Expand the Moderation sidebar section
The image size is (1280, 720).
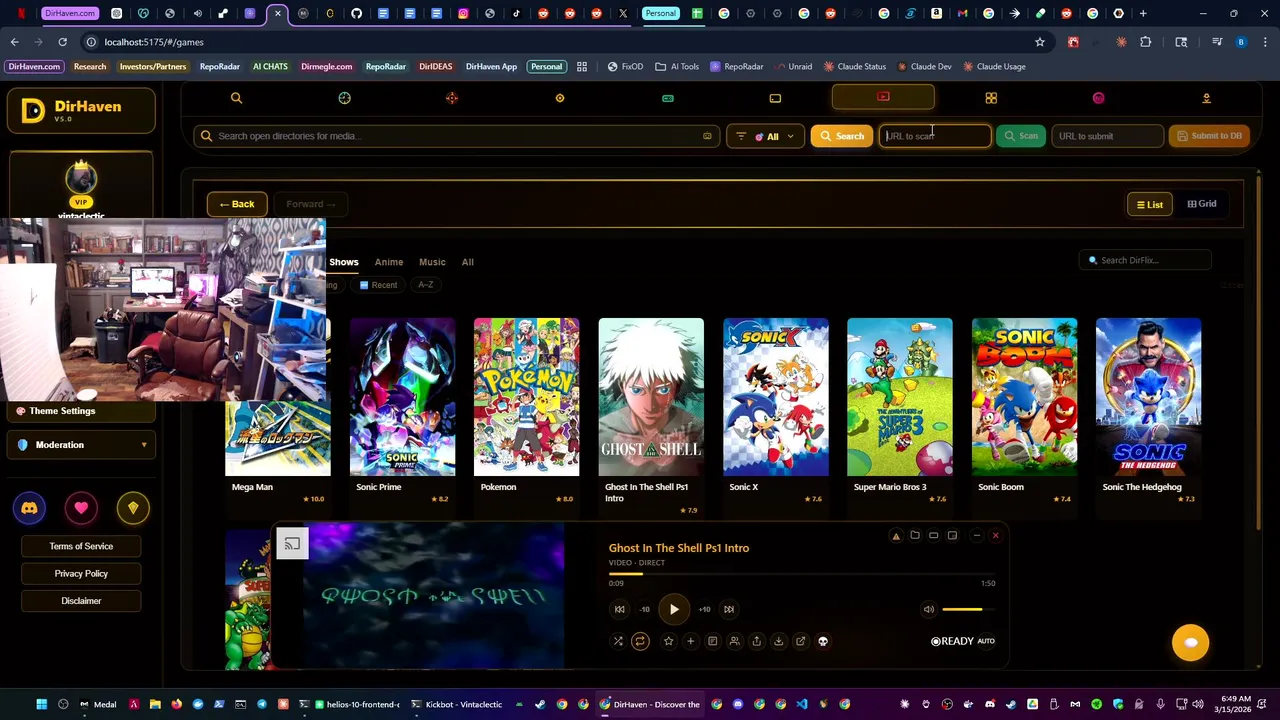(x=81, y=445)
